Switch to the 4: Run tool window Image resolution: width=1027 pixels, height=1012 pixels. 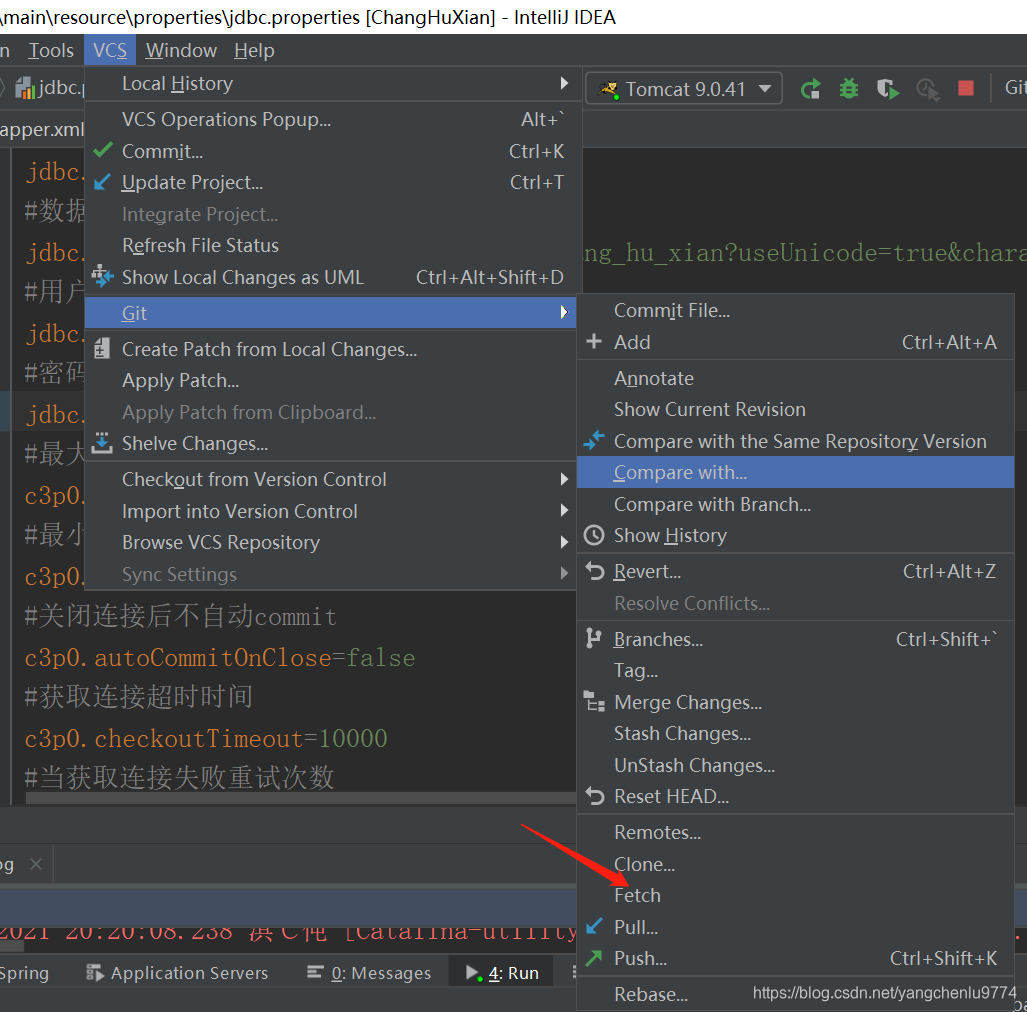(x=502, y=973)
